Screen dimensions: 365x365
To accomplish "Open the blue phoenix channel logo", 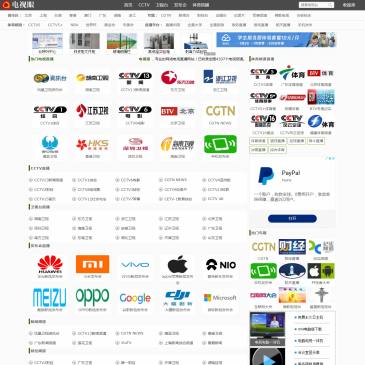I will click(x=50, y=144).
